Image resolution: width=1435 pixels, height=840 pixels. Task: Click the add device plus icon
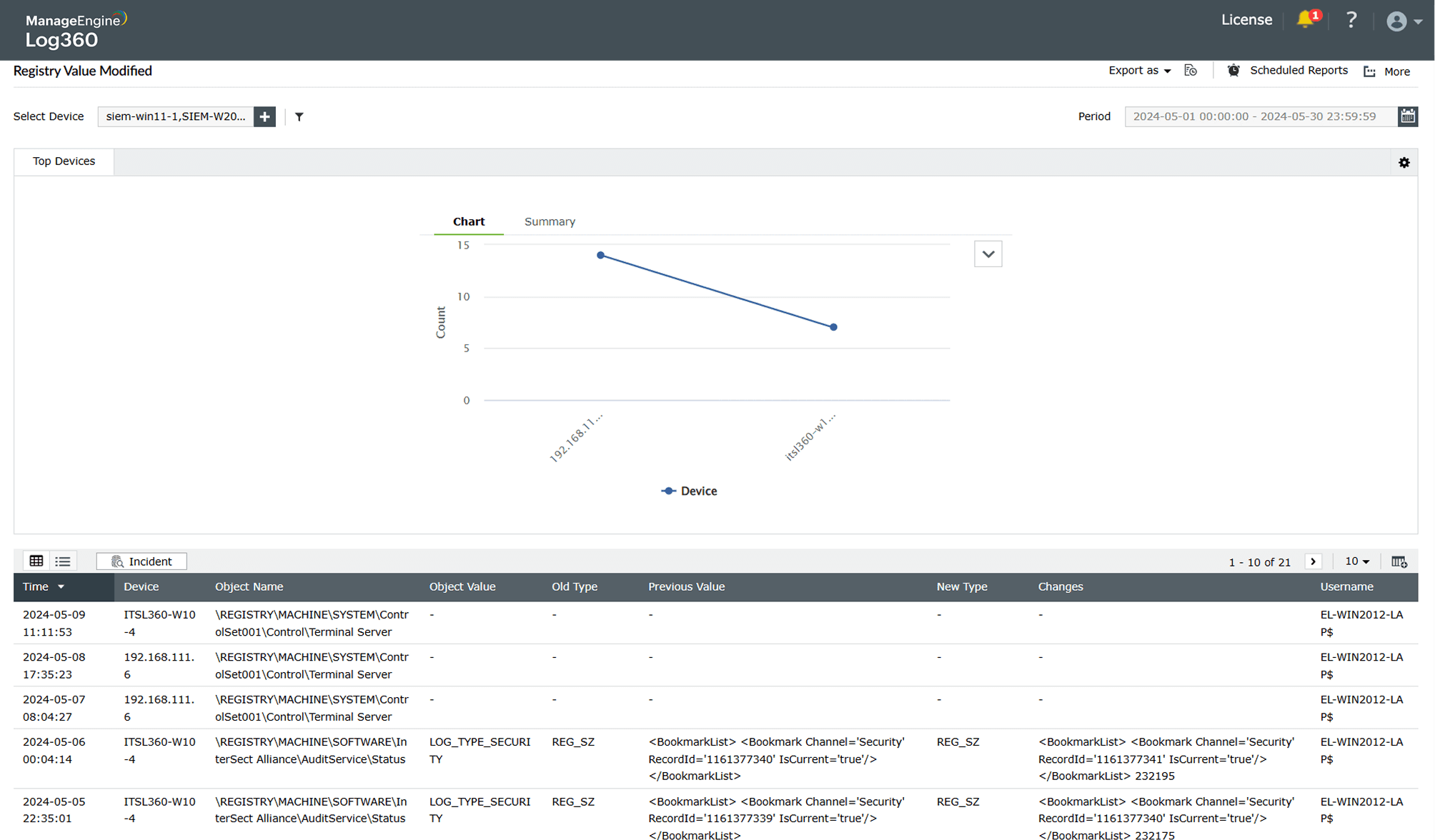[x=264, y=116]
